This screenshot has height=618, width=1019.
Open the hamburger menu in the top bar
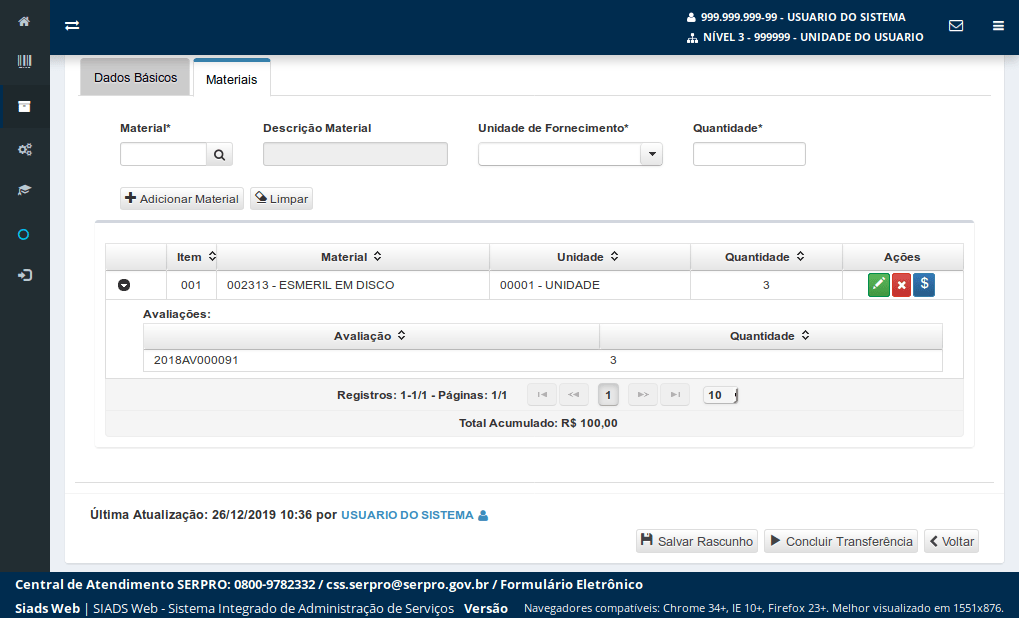tap(998, 25)
